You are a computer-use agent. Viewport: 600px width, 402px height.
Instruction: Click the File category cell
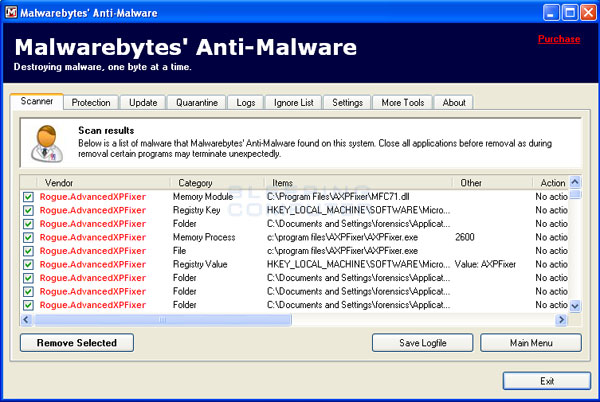click(x=179, y=251)
